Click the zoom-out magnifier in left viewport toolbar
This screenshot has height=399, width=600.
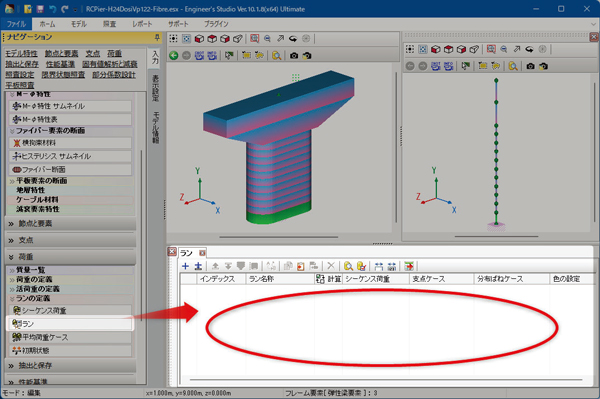pyautogui.click(x=267, y=39)
